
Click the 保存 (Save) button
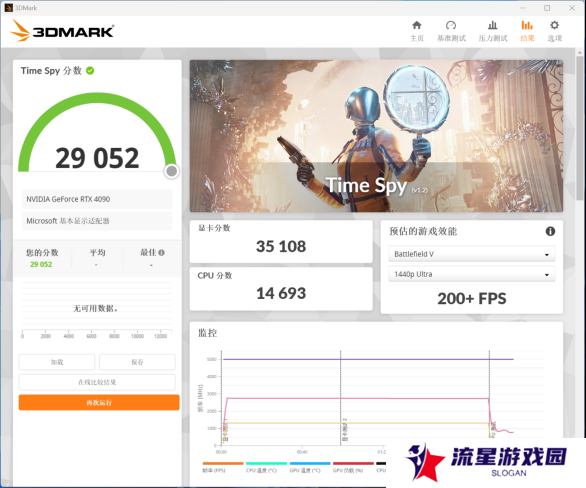(x=137, y=362)
